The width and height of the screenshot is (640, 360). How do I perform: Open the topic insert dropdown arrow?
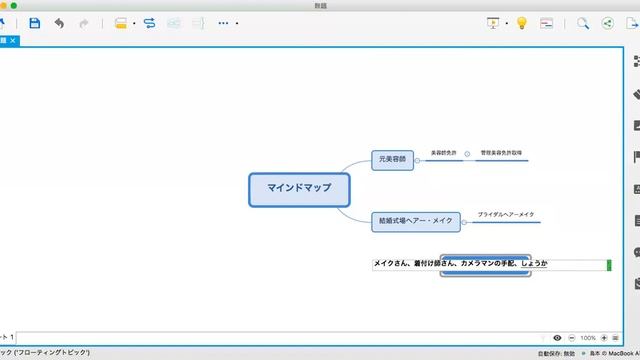point(134,23)
